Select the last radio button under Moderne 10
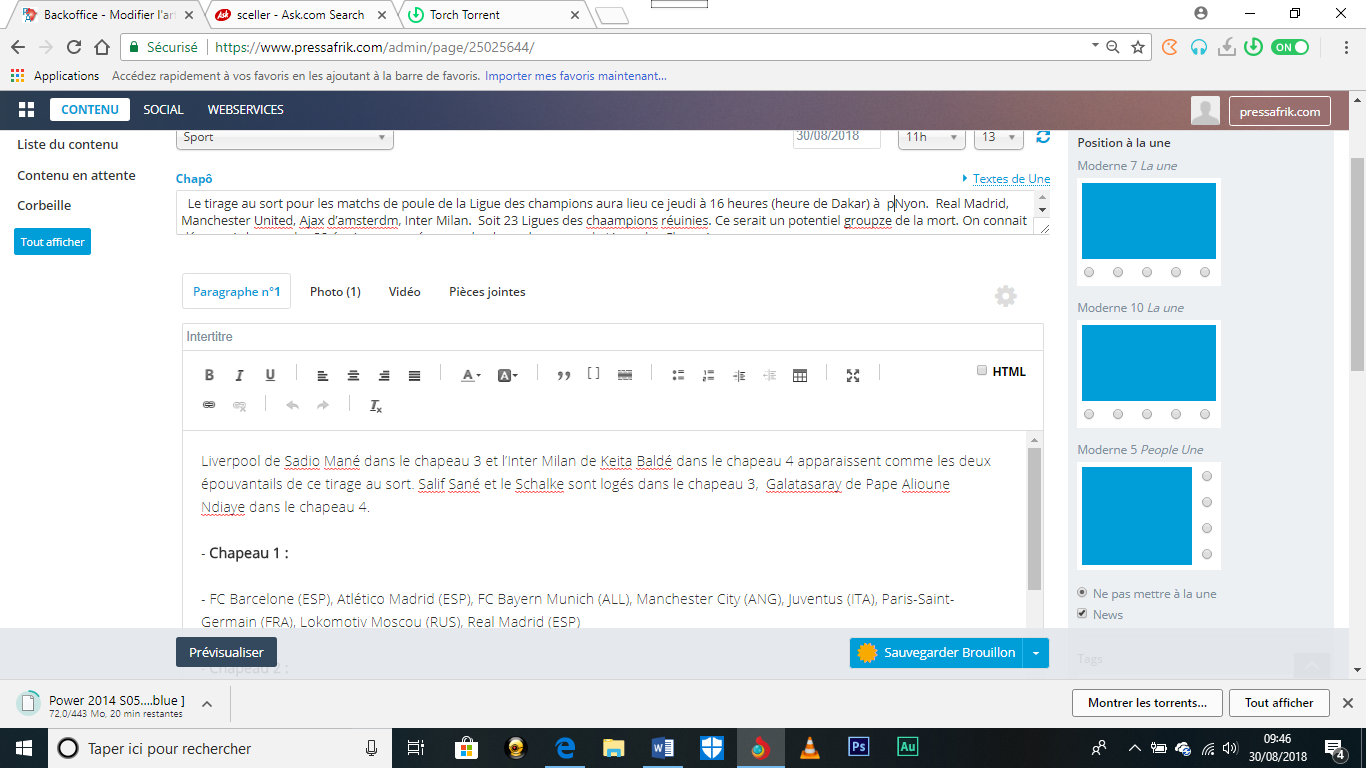The width and height of the screenshot is (1366, 768). 1205,414
